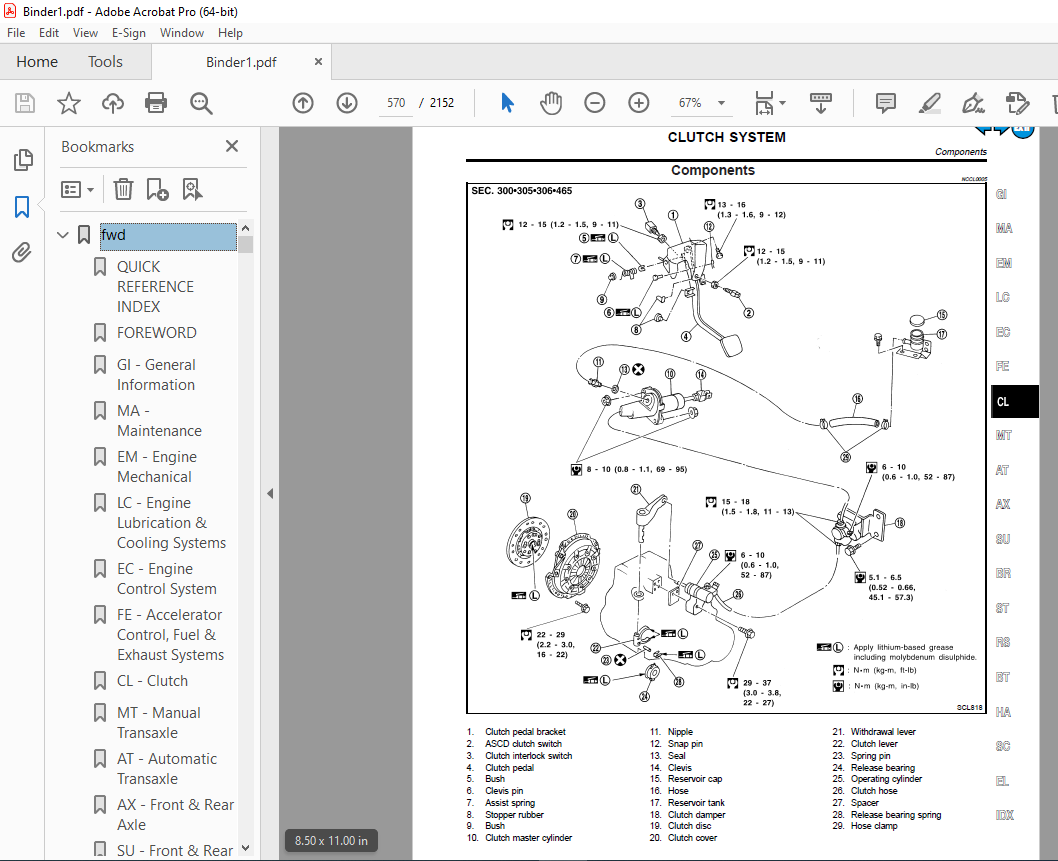Select the Highlight text tool
The image size is (1058, 861).
pos(929,103)
